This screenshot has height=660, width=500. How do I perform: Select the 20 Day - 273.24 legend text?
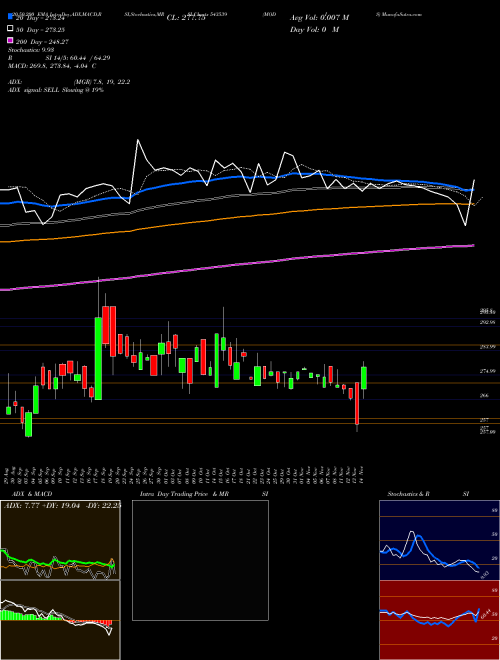pyautogui.click(x=40, y=18)
